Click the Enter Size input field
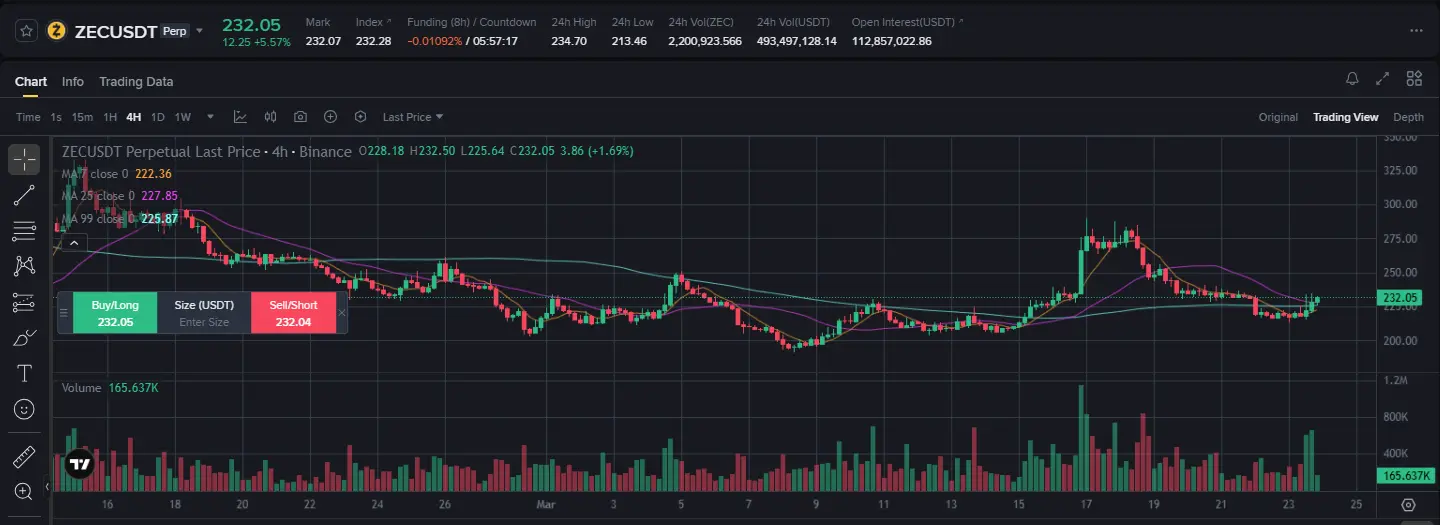This screenshot has height=525, width=1440. coord(204,322)
